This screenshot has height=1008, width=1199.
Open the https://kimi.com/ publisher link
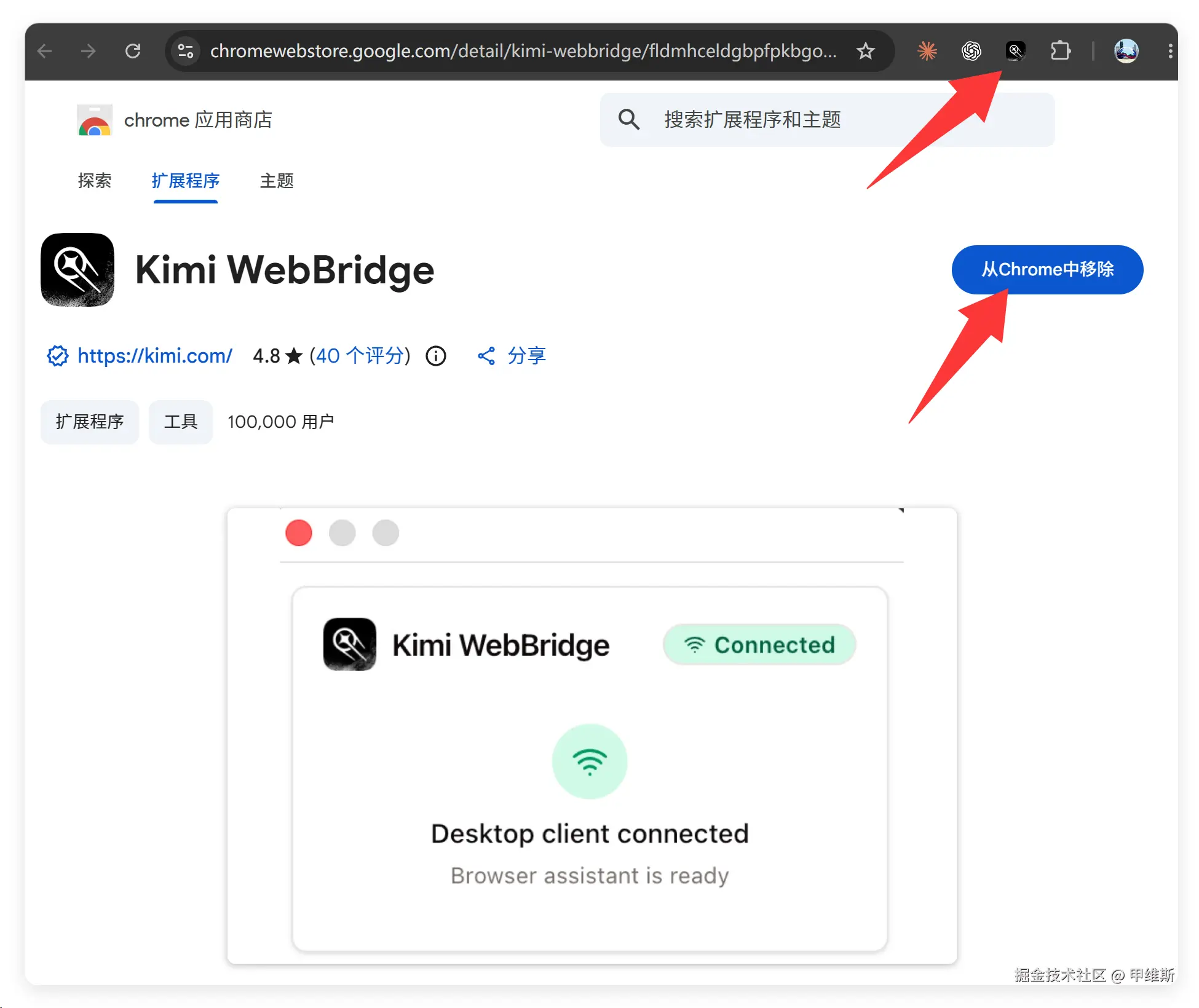tap(155, 356)
